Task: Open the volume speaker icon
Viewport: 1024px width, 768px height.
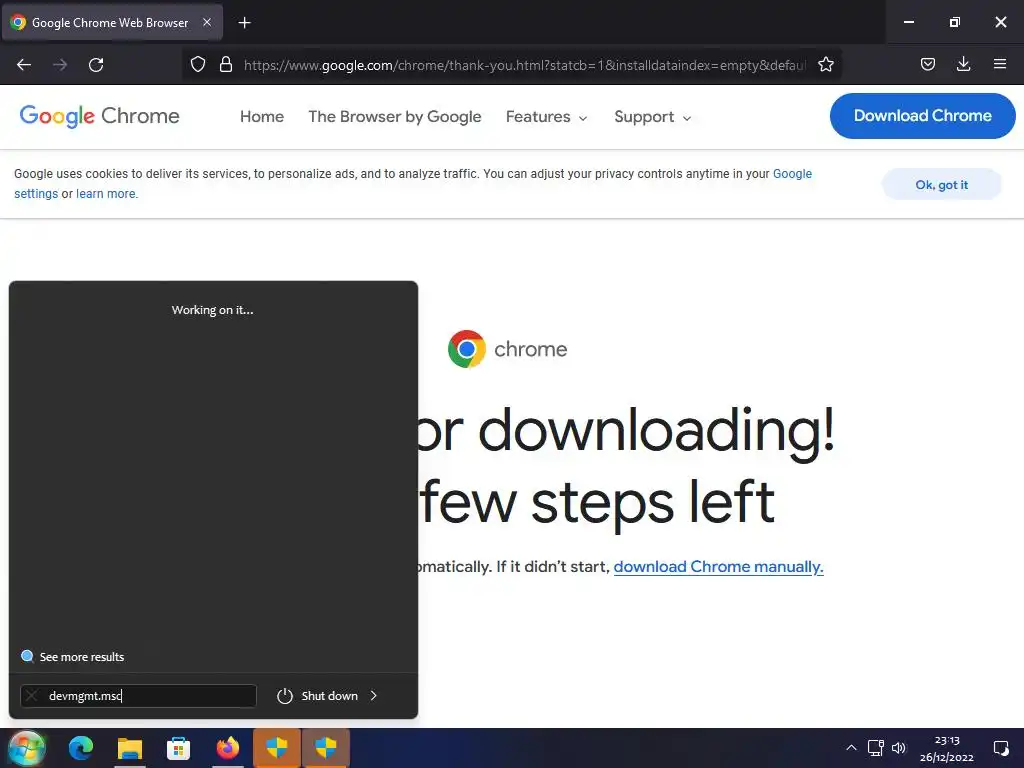Action: point(899,748)
